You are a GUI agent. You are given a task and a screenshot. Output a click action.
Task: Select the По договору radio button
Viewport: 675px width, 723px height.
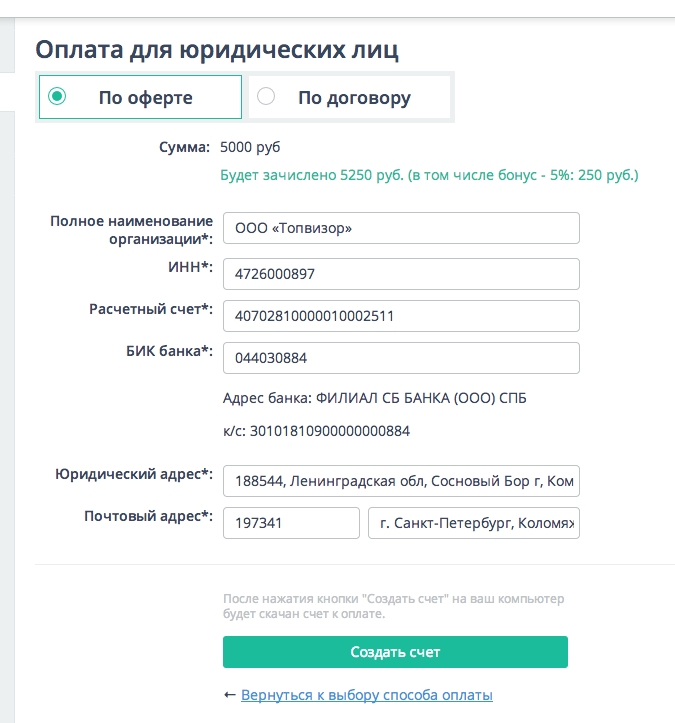(x=266, y=96)
